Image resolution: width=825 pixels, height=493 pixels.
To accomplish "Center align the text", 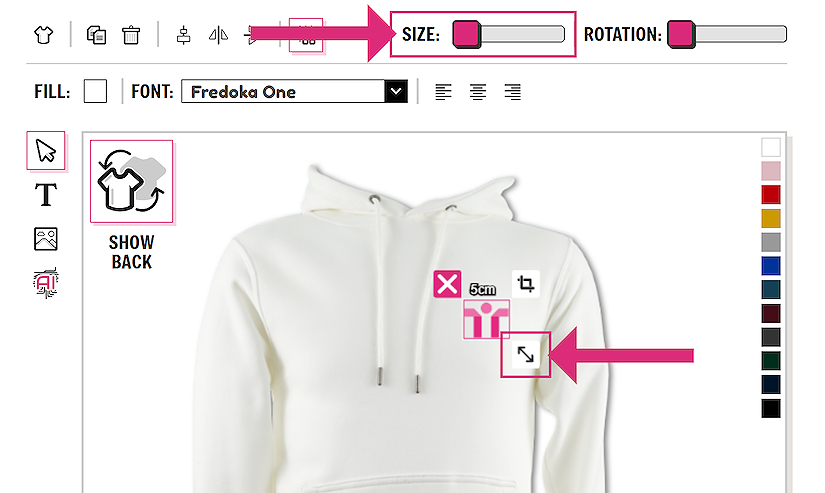I will tap(478, 92).
